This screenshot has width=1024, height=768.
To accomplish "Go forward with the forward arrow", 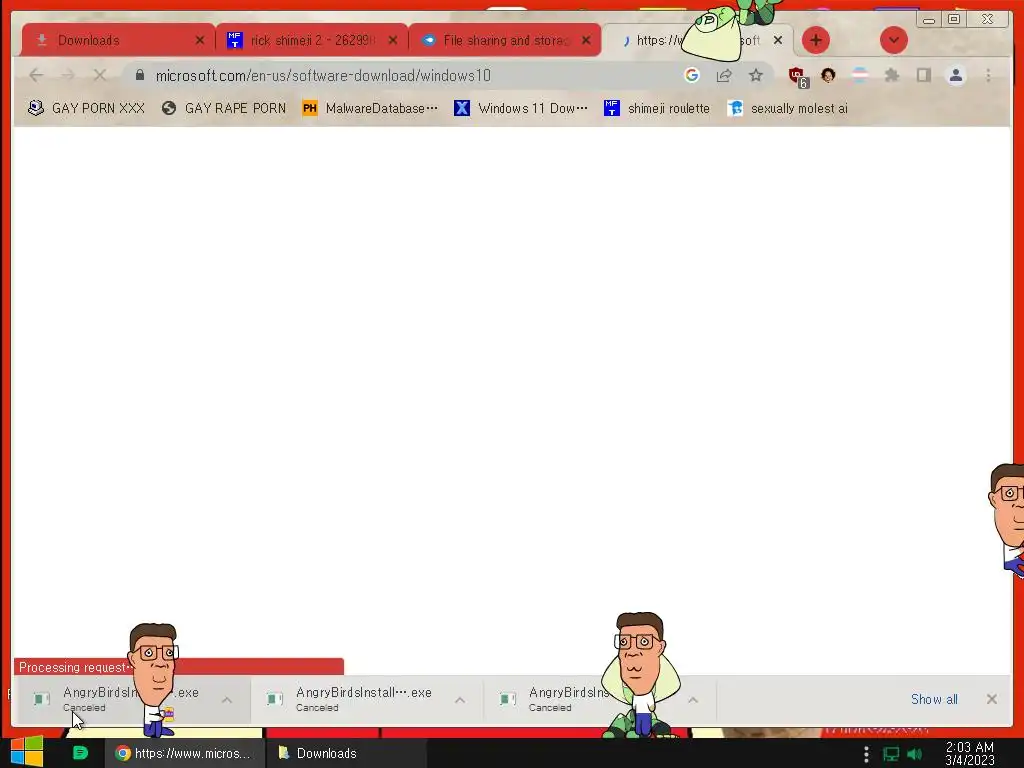I will click(x=68, y=76).
